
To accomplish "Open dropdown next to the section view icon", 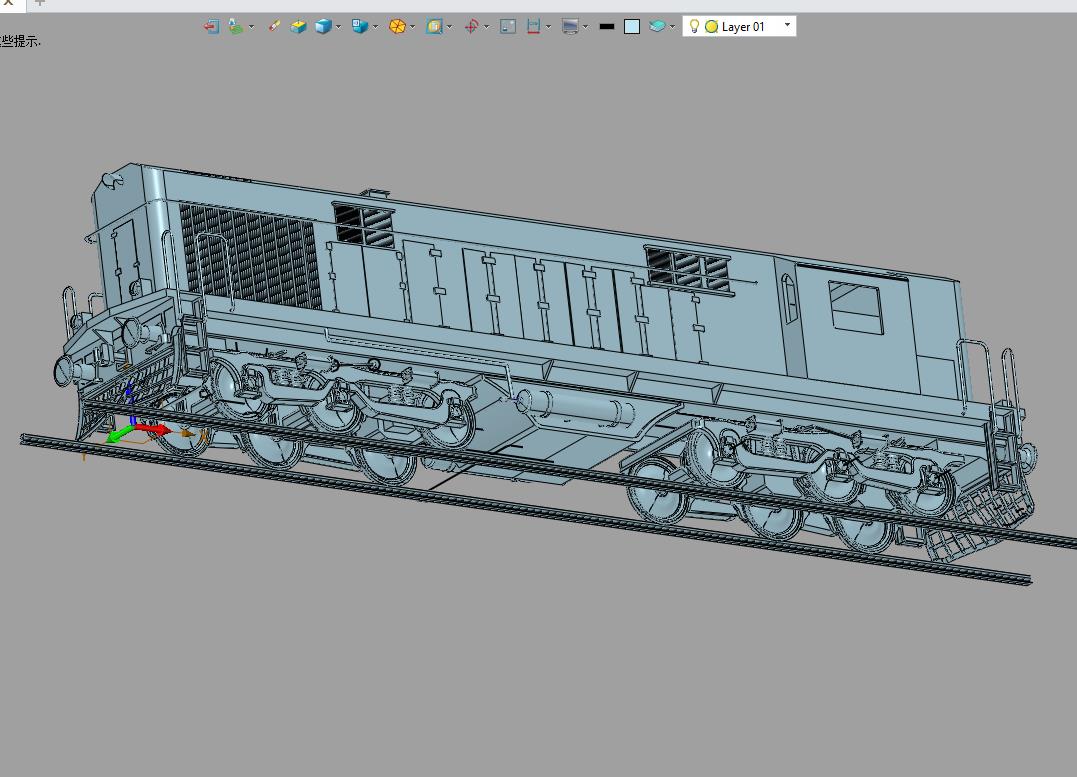I will click(548, 27).
